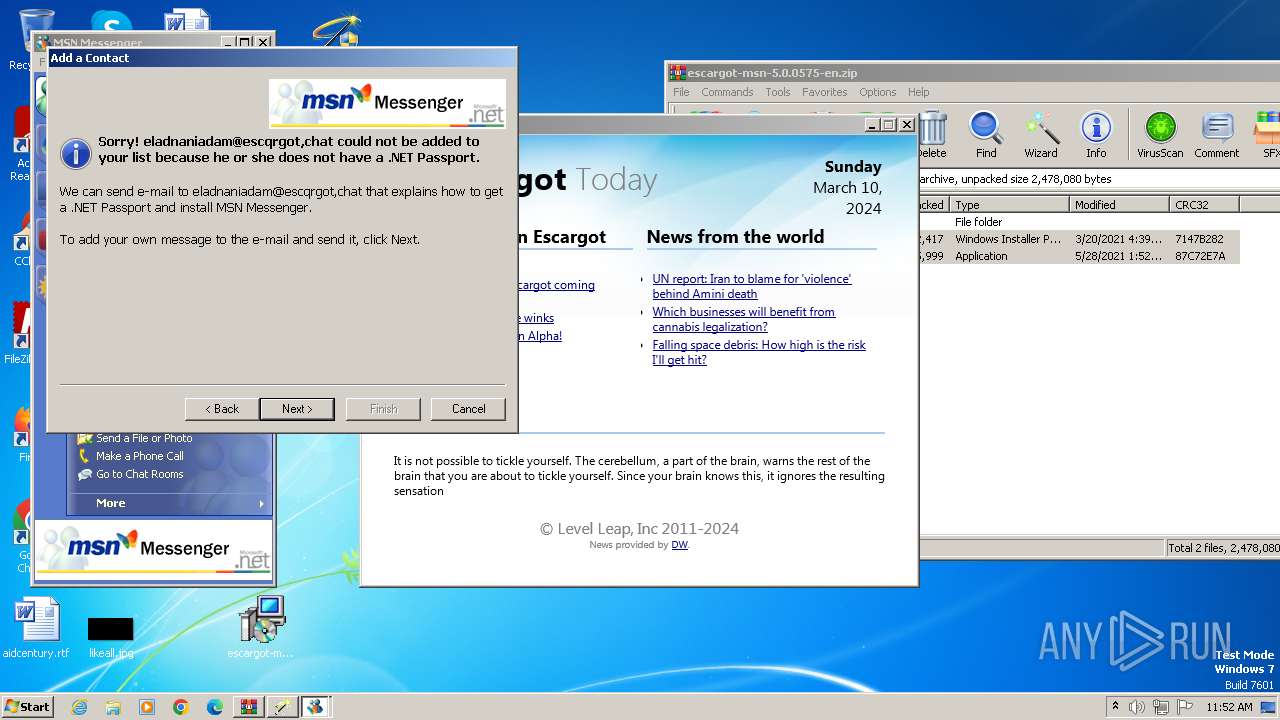The height and width of the screenshot is (720, 1280).
Task: Open the cannabis legalization businesses link
Action: pos(744,319)
